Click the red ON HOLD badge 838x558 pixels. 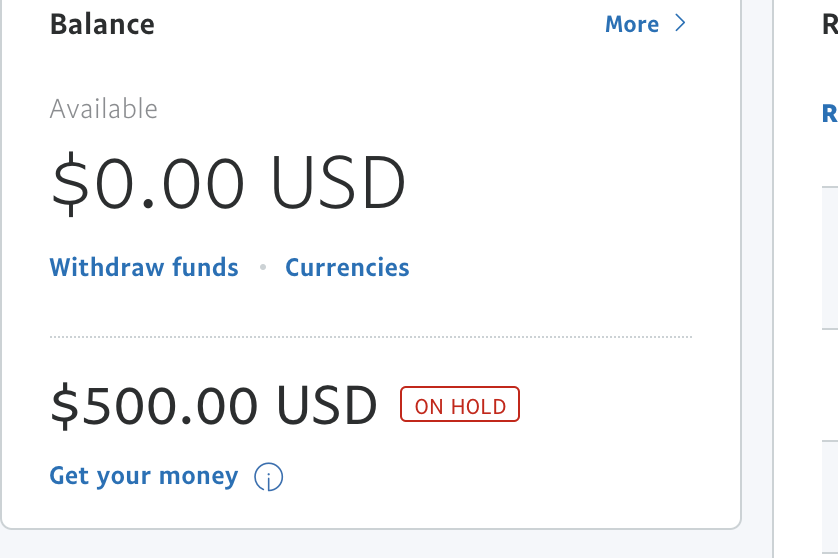click(460, 405)
